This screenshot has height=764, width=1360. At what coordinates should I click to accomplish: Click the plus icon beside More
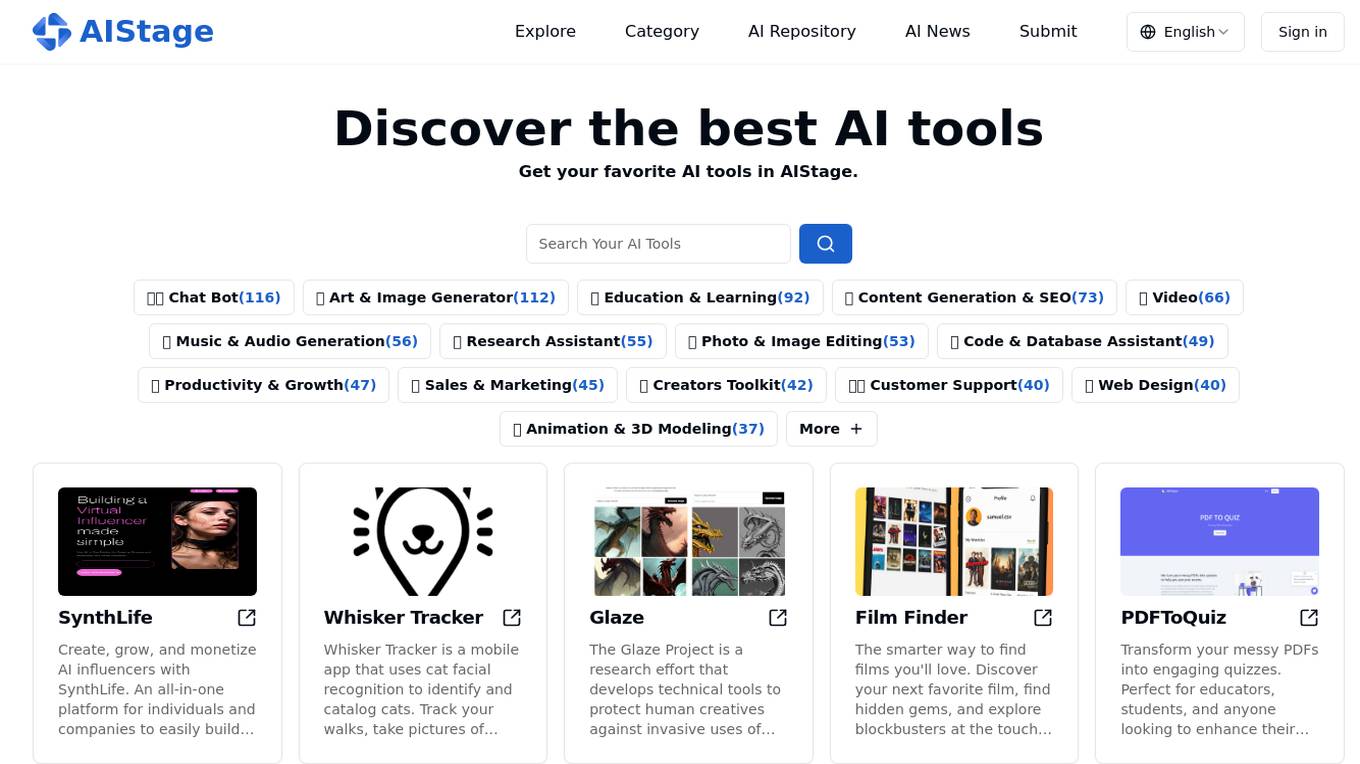click(x=856, y=429)
